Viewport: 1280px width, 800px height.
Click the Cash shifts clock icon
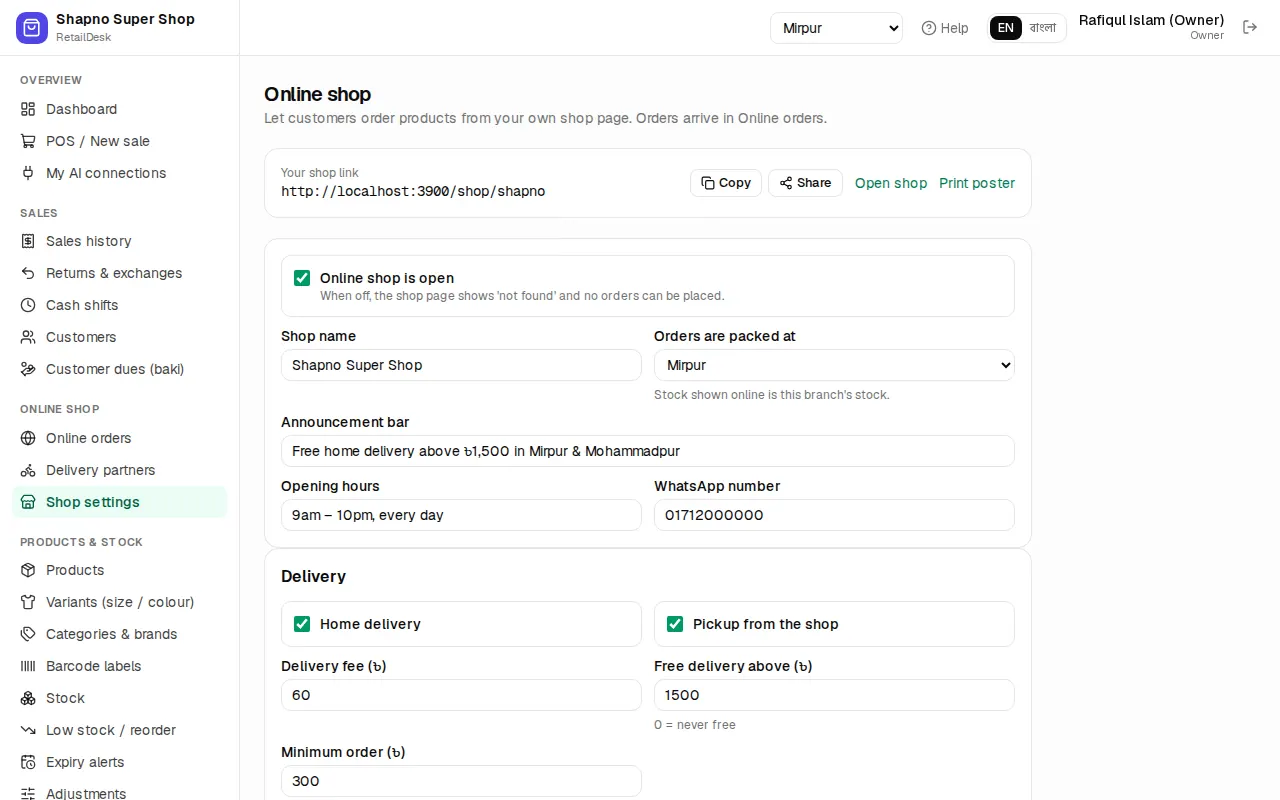(x=28, y=305)
